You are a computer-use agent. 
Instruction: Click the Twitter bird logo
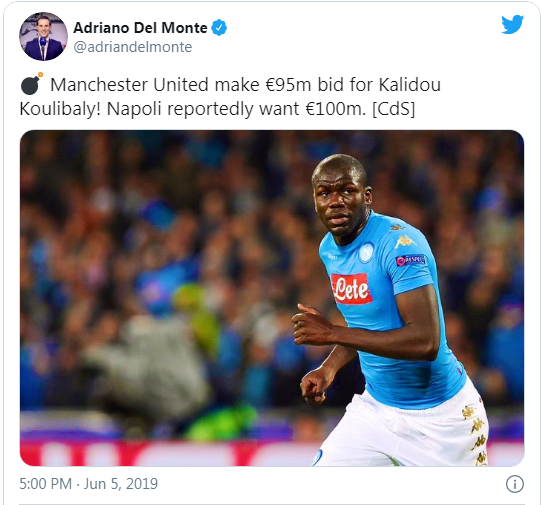512,24
